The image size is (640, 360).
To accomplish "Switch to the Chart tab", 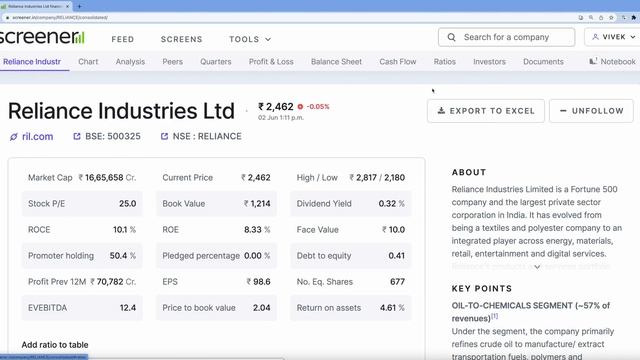I will pyautogui.click(x=88, y=62).
